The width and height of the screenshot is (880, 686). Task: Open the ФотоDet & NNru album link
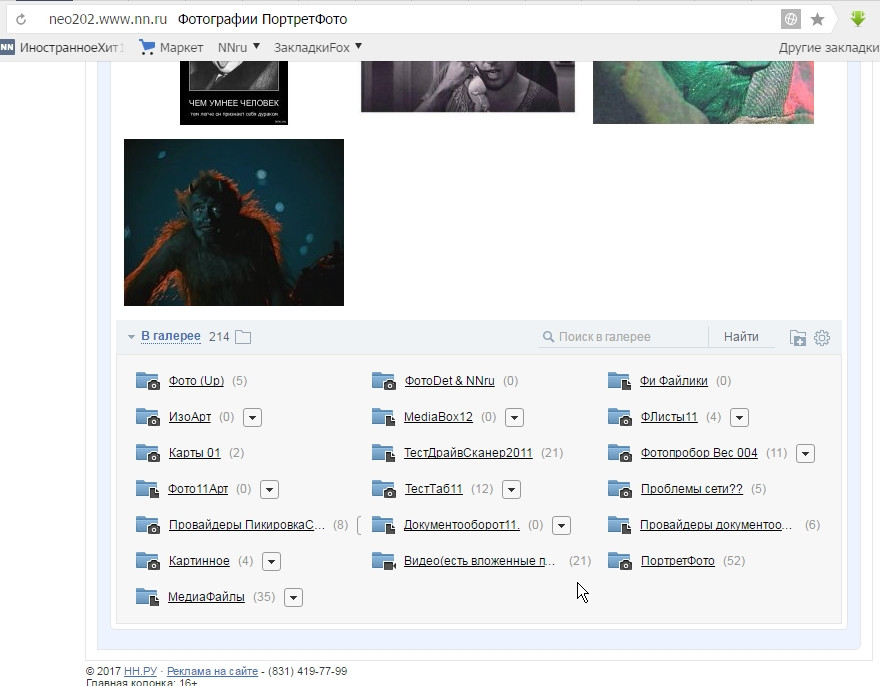(450, 381)
